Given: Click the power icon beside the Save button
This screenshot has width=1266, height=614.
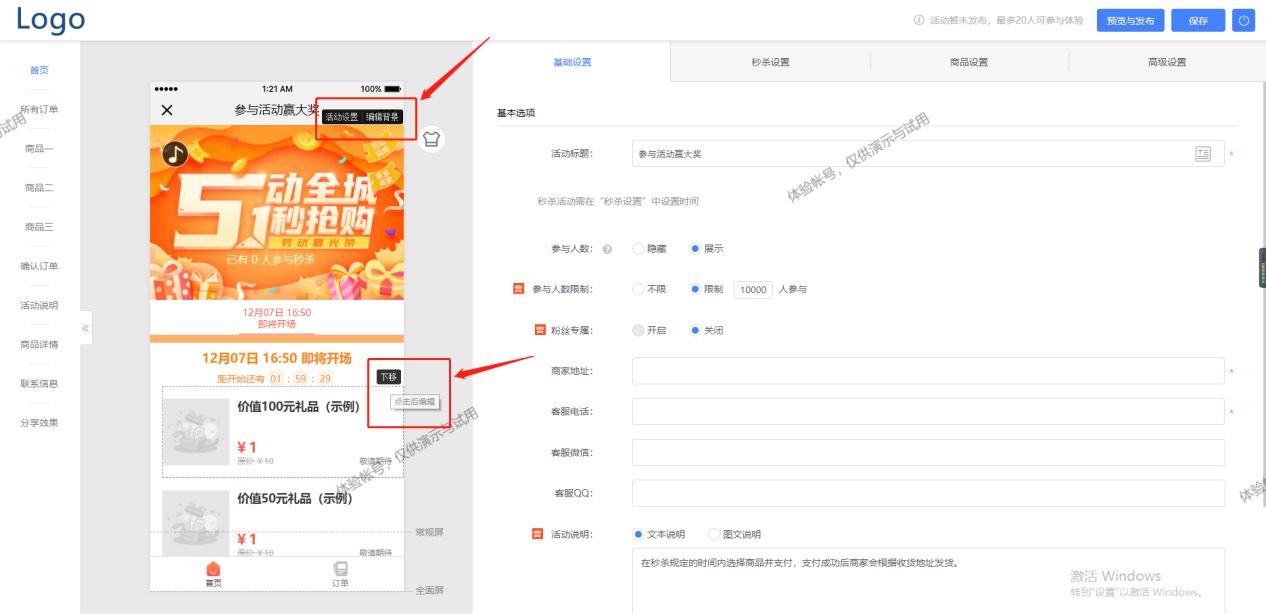Looking at the screenshot, I should pyautogui.click(x=1243, y=19).
